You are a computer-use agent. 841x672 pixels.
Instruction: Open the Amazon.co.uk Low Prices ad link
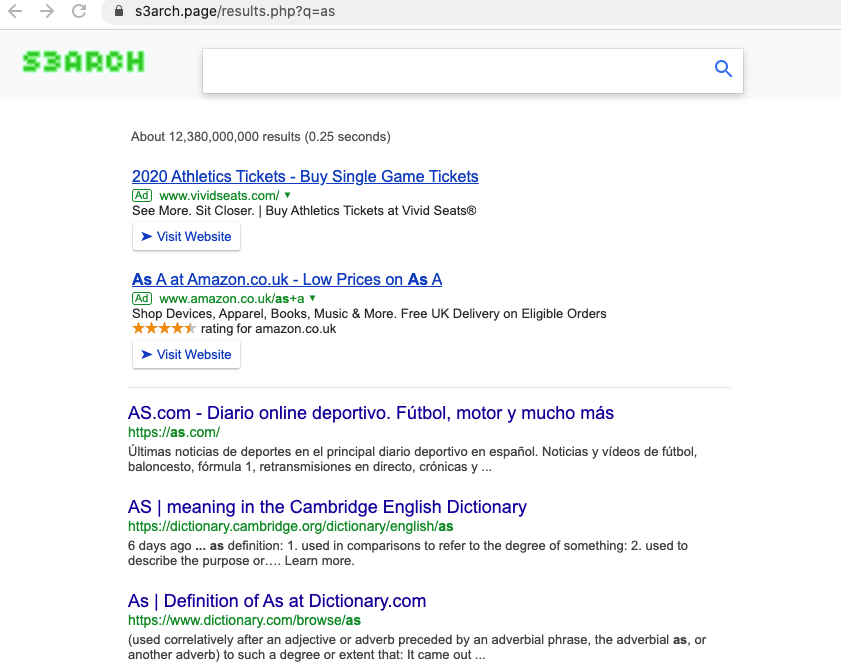(287, 280)
